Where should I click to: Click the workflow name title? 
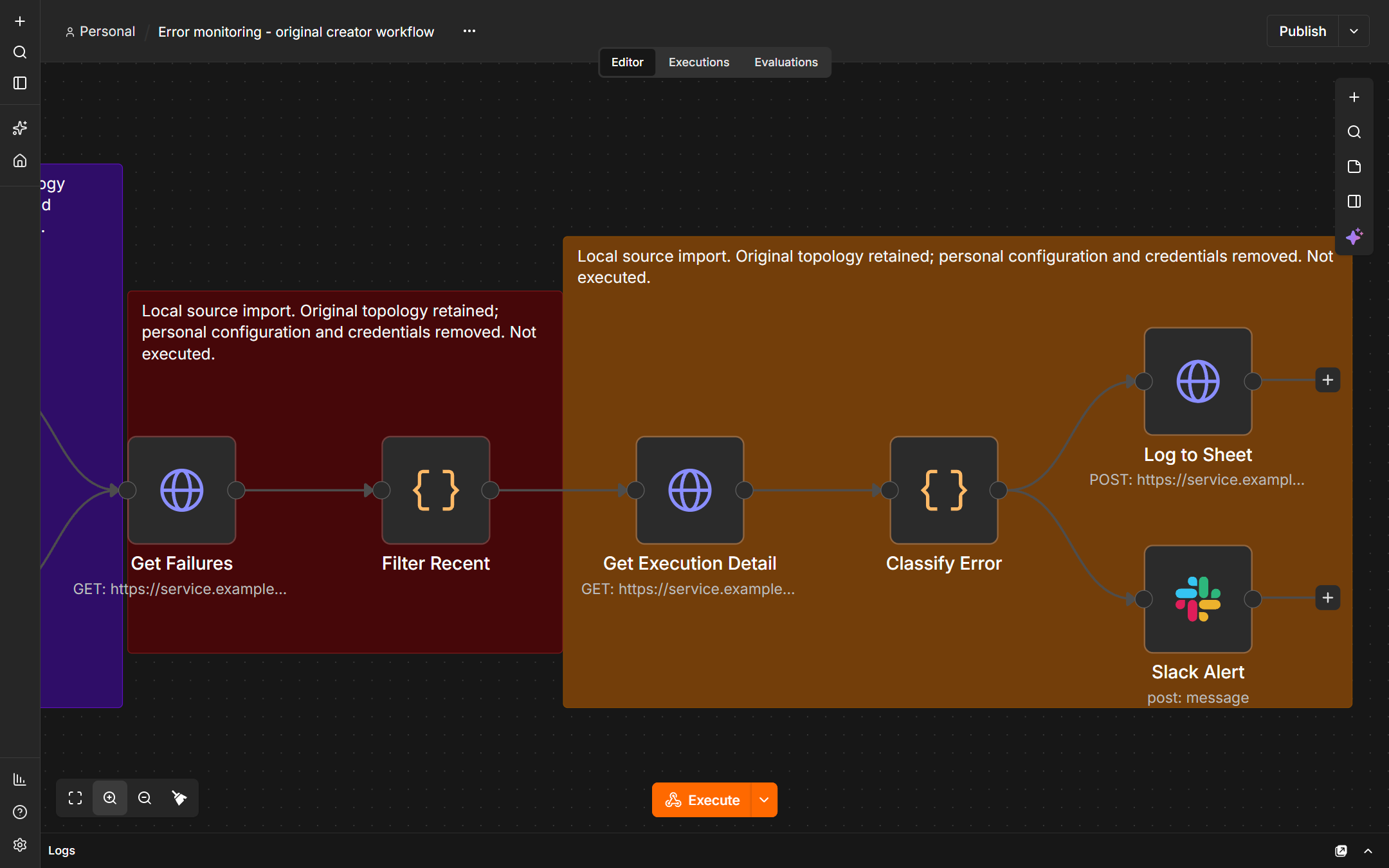(x=296, y=32)
